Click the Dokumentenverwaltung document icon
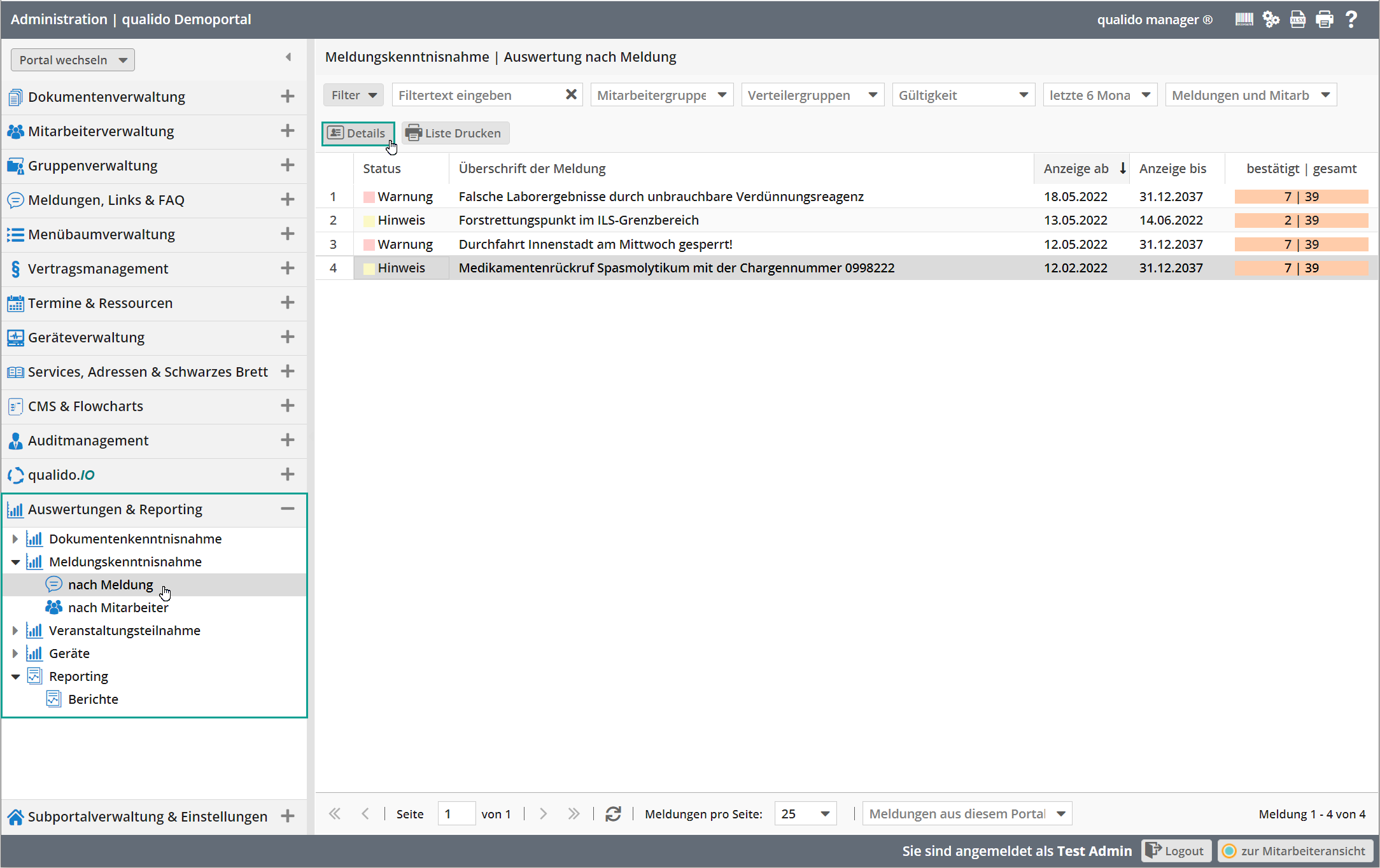This screenshot has width=1380, height=868. tap(15, 97)
